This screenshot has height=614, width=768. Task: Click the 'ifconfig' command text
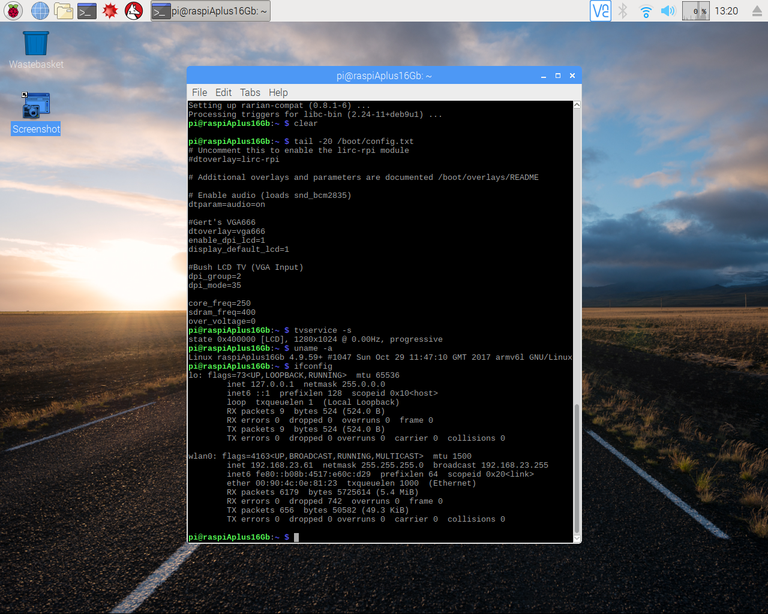[x=313, y=366]
